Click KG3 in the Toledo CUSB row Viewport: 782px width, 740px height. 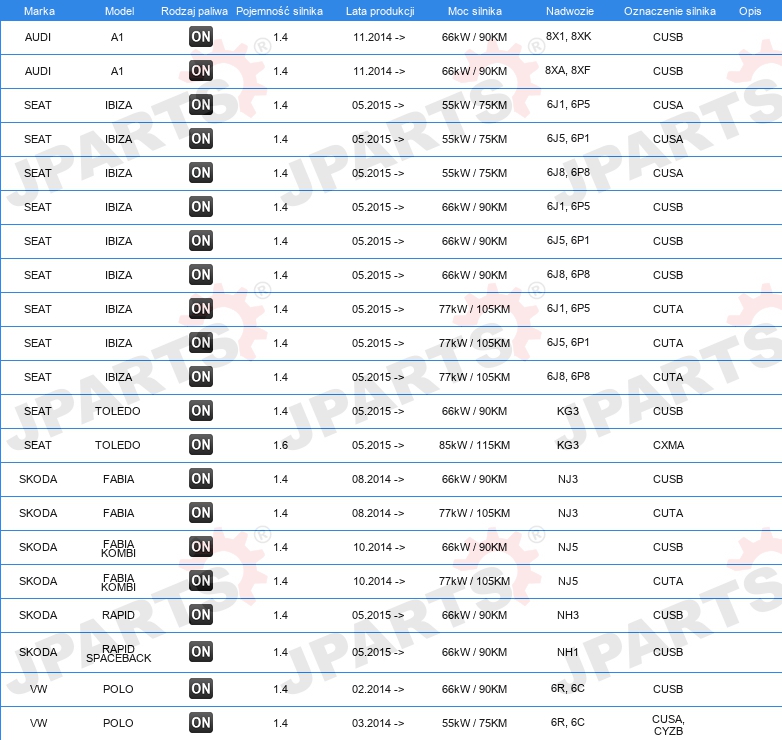(568, 411)
